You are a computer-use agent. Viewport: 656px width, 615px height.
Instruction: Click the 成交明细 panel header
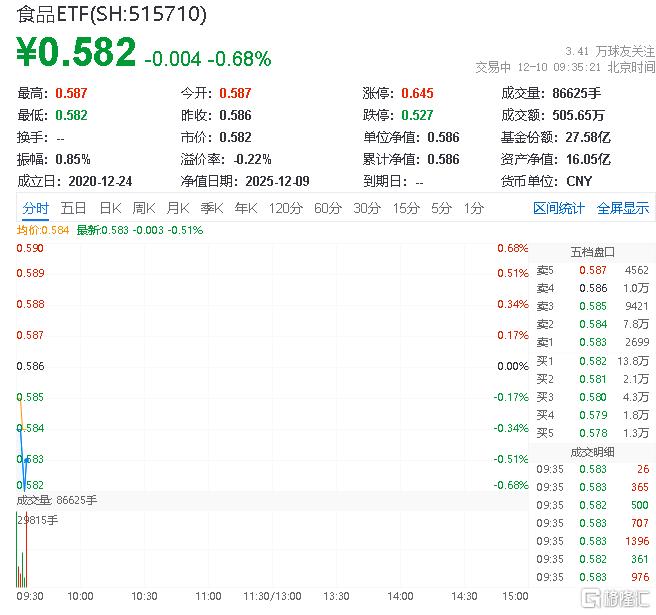point(592,452)
